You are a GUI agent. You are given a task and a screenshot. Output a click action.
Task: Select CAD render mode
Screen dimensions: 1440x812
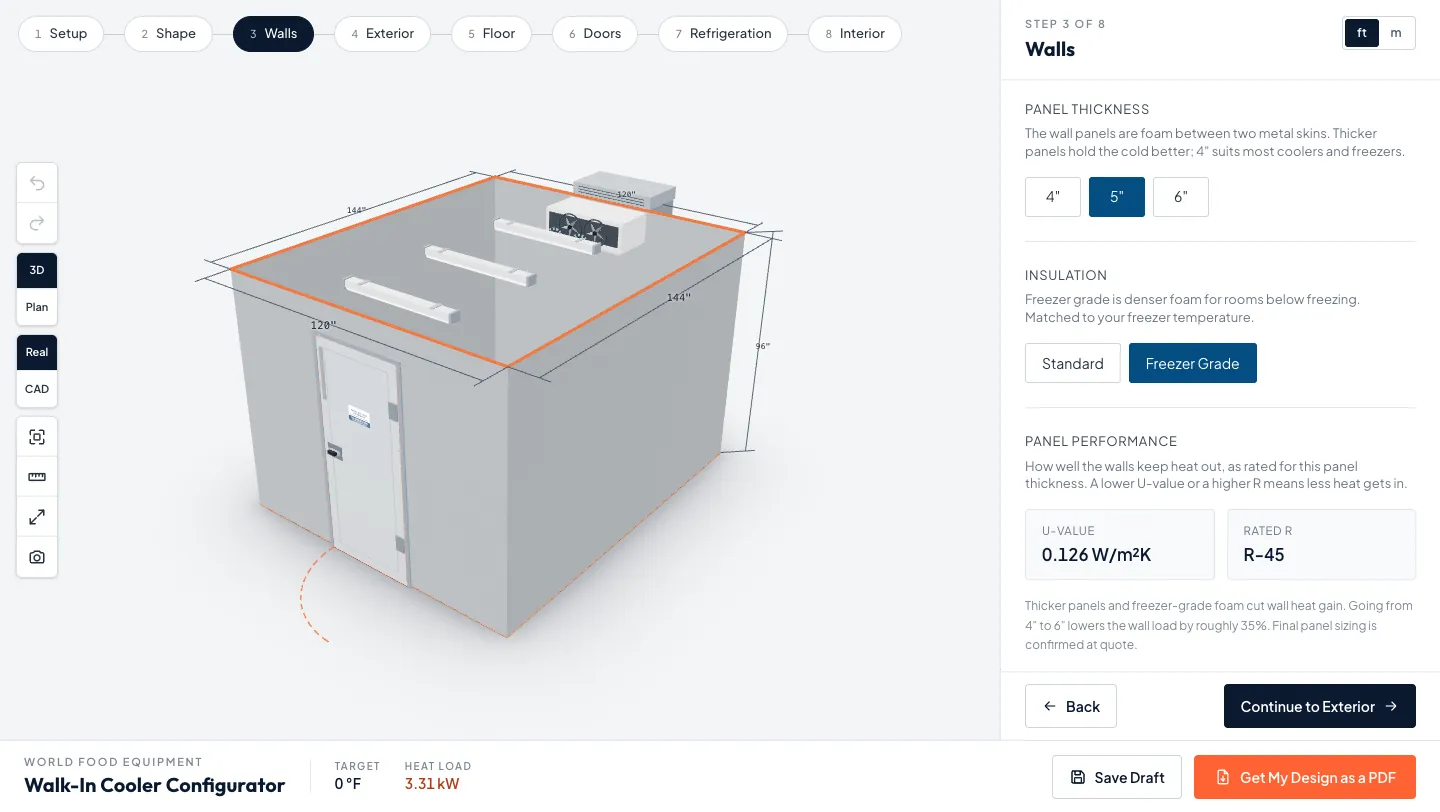[37, 389]
